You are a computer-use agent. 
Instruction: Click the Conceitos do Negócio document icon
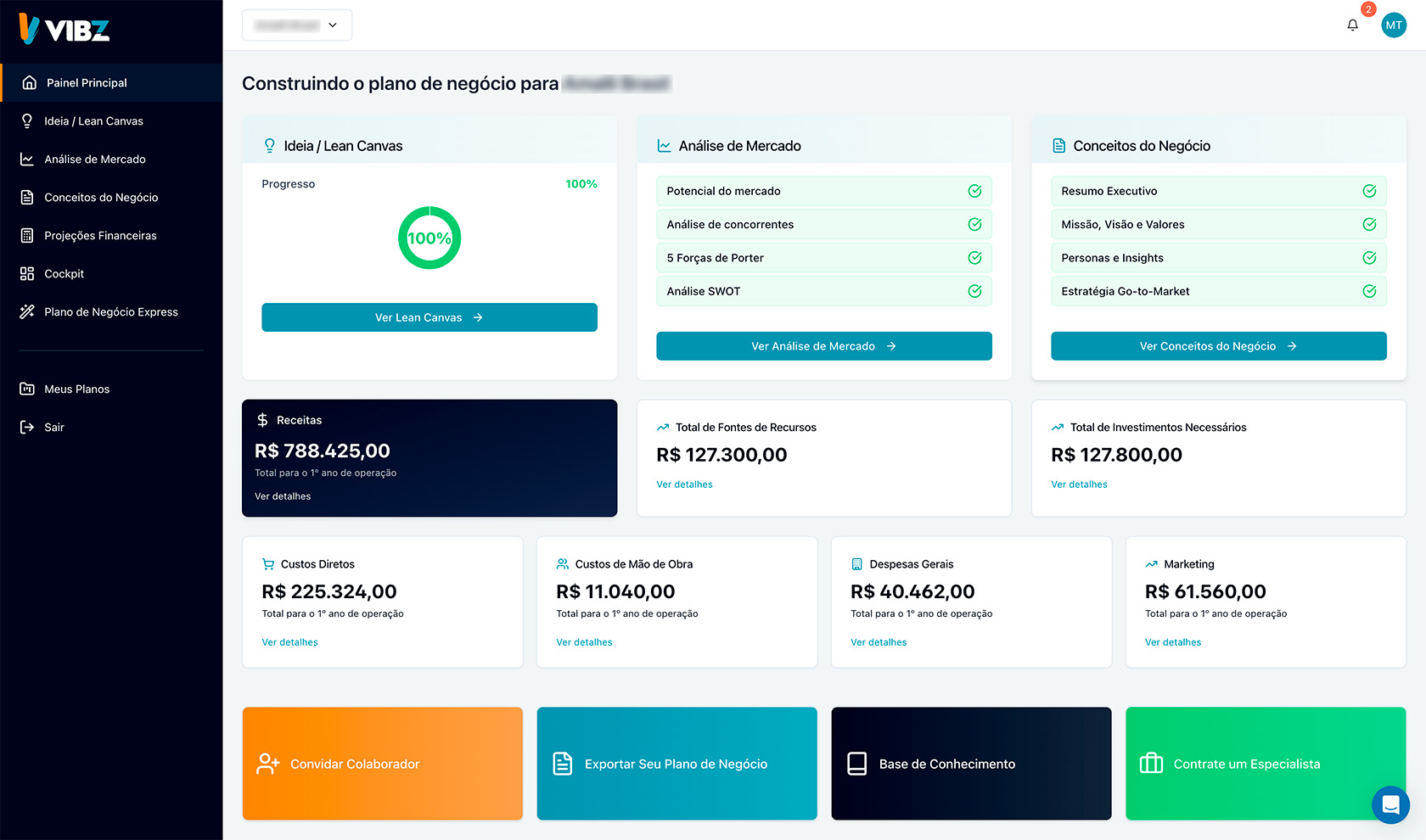click(x=27, y=197)
